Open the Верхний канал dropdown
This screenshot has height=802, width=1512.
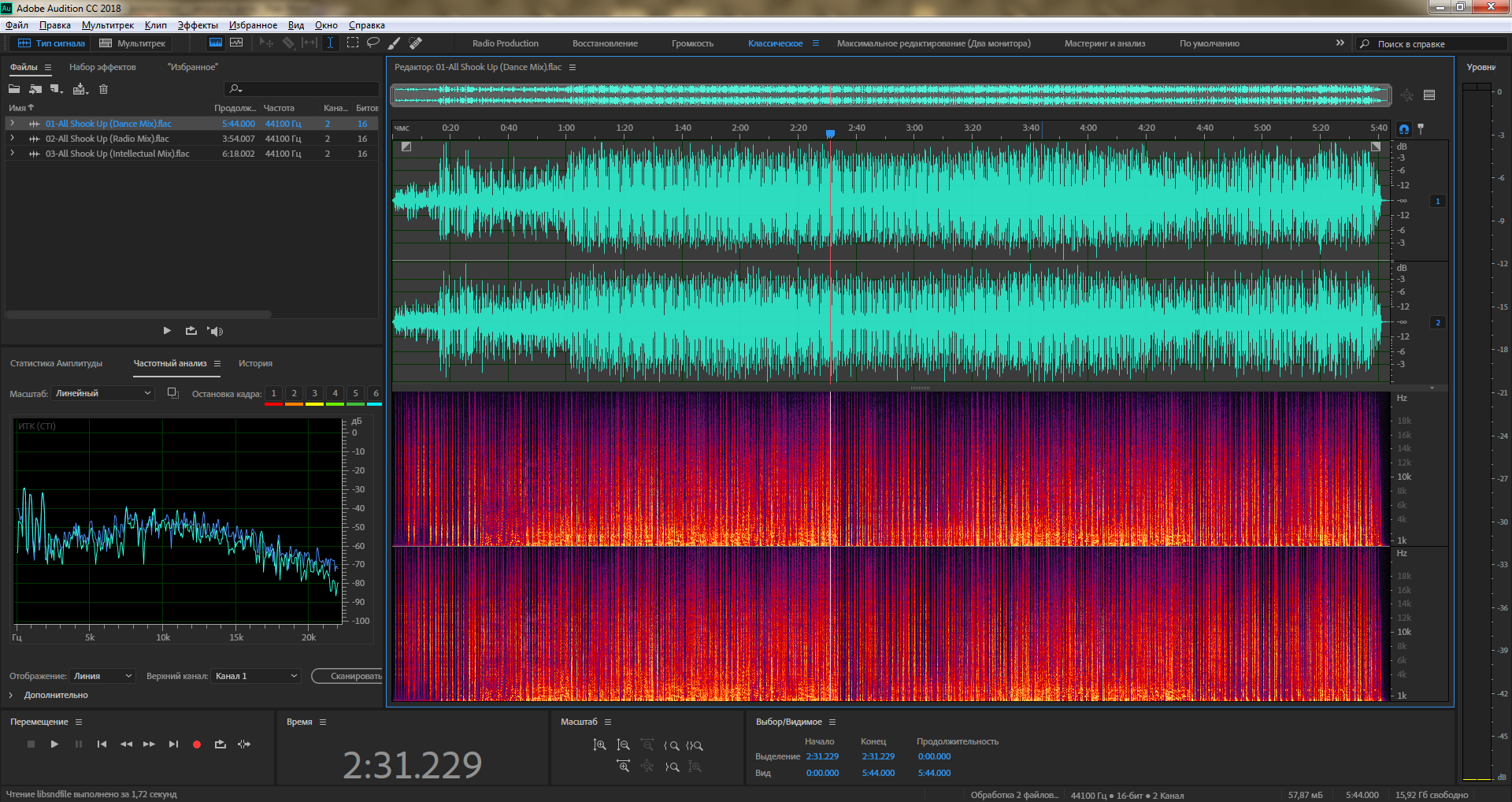[x=256, y=676]
